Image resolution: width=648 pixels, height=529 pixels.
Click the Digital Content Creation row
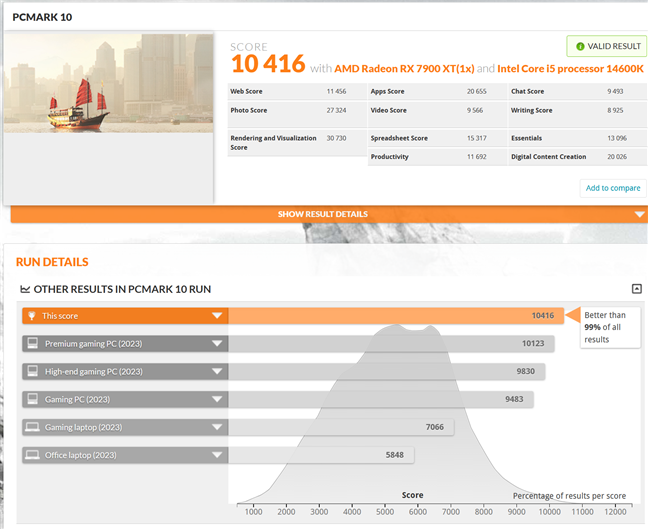click(578, 157)
